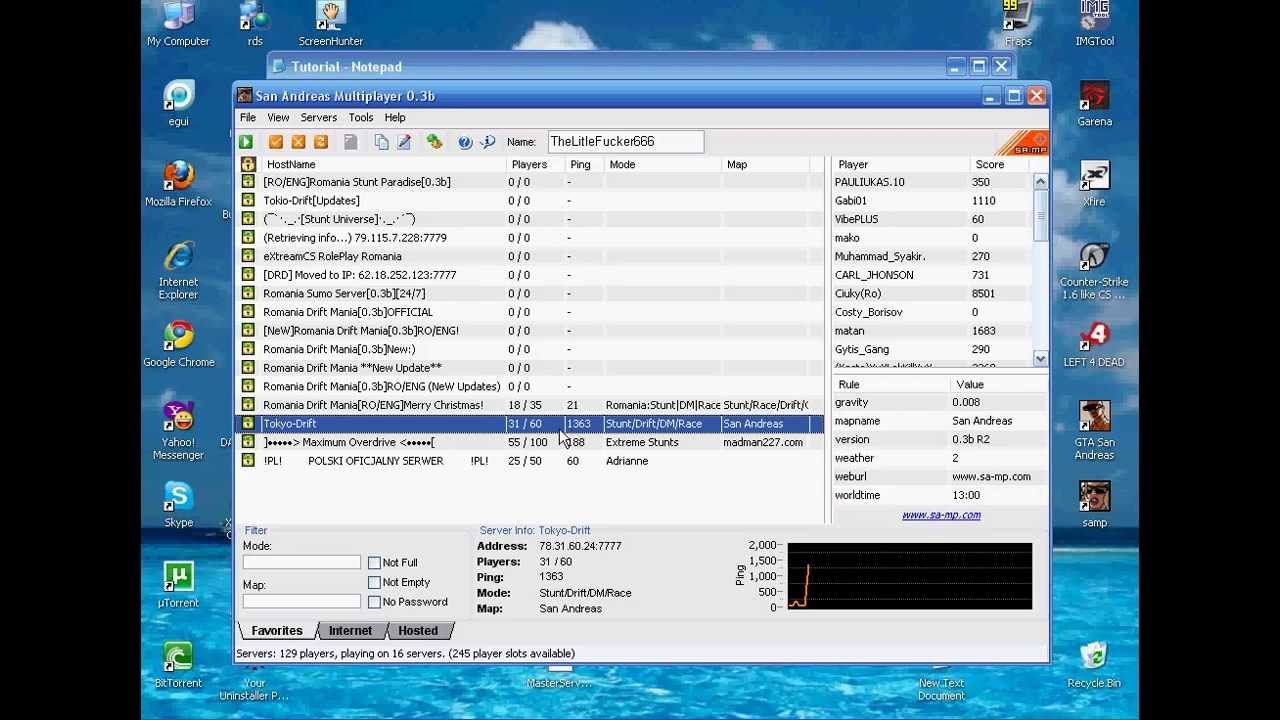Open Garena desktop icon
Viewport: 1280px width, 720px height.
click(1094, 104)
